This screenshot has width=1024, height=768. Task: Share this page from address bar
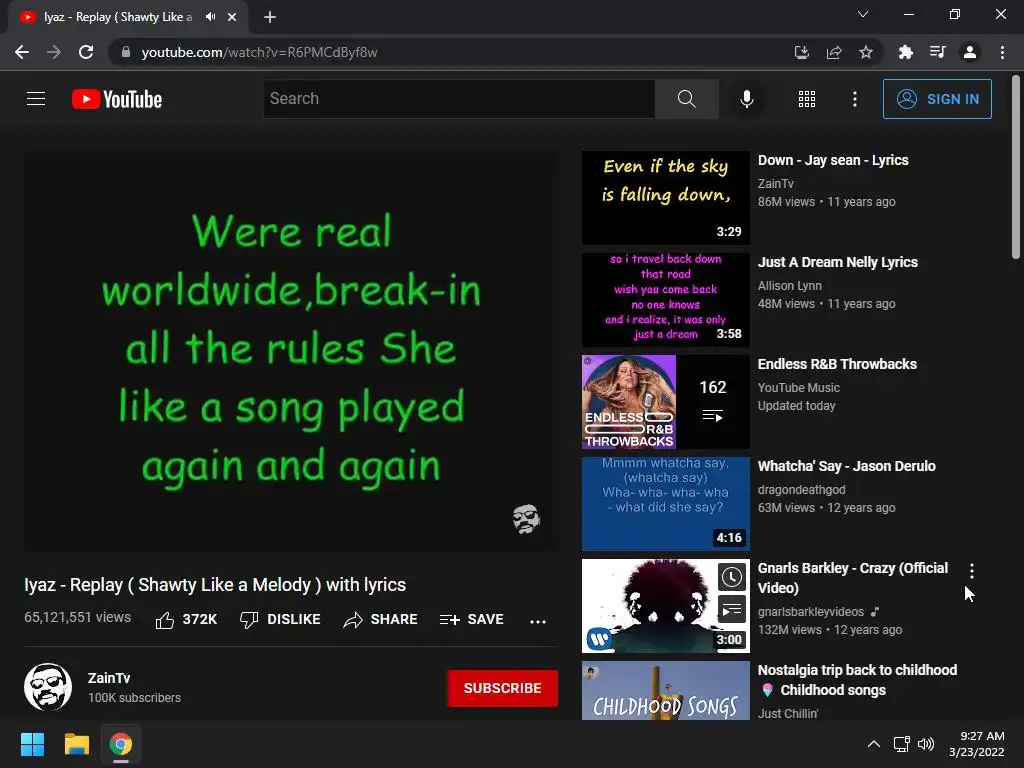coord(834,52)
